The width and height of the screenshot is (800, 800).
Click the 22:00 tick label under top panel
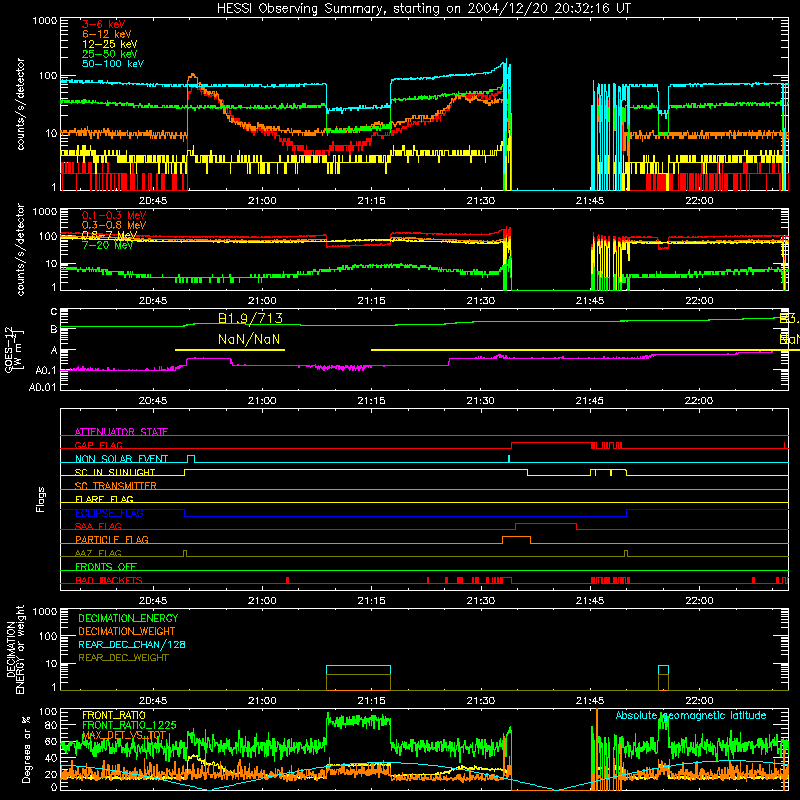(x=699, y=201)
